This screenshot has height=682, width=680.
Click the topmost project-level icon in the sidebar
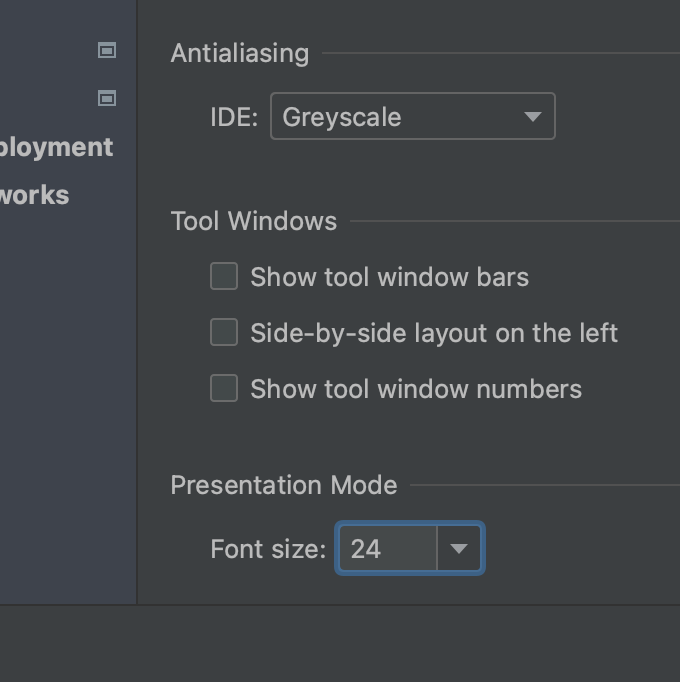coord(107,50)
